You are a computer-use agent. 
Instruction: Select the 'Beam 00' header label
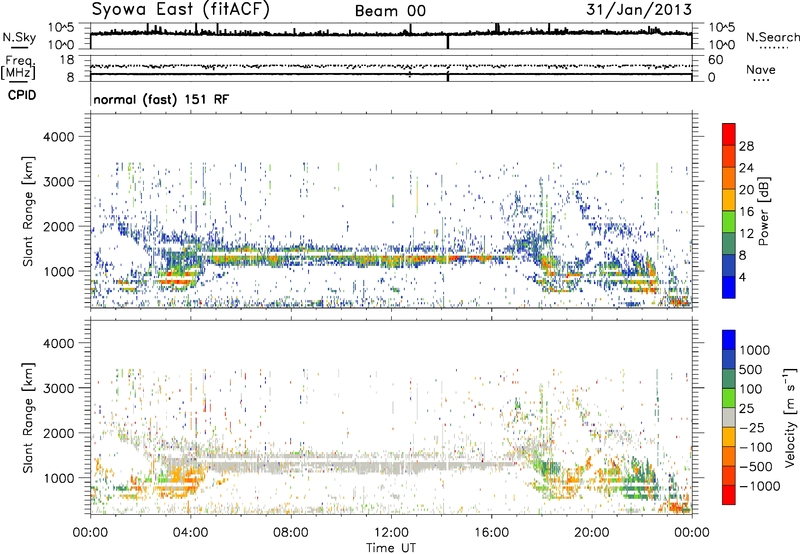pos(390,11)
